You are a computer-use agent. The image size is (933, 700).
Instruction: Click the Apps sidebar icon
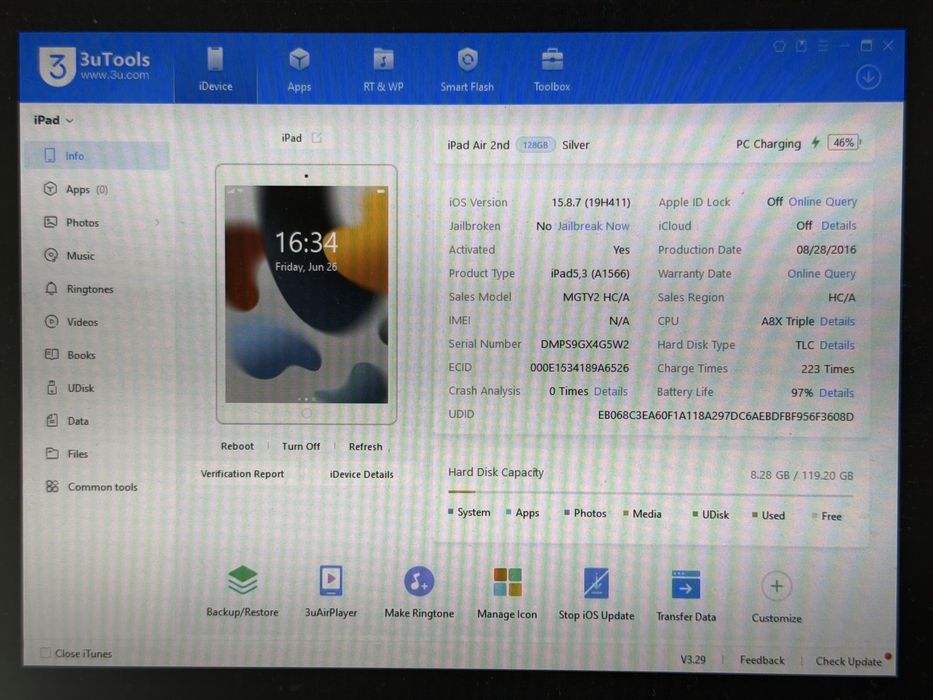[x=51, y=189]
